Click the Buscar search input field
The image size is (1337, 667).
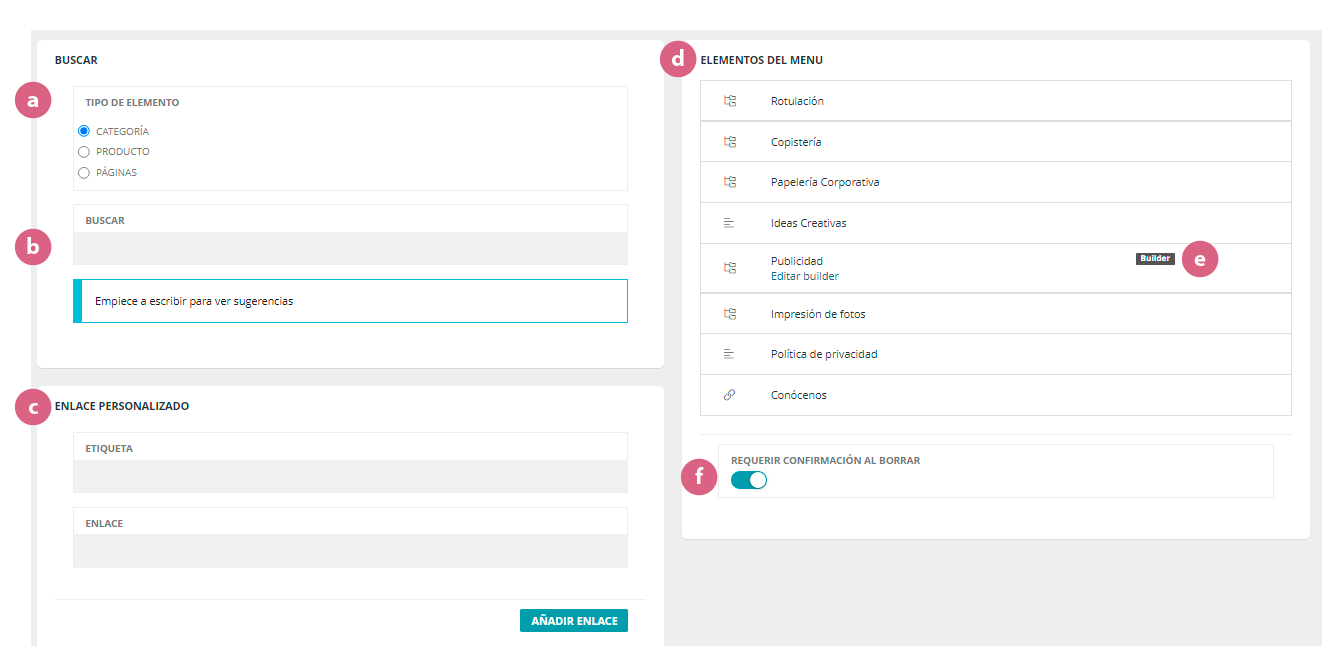coord(350,248)
